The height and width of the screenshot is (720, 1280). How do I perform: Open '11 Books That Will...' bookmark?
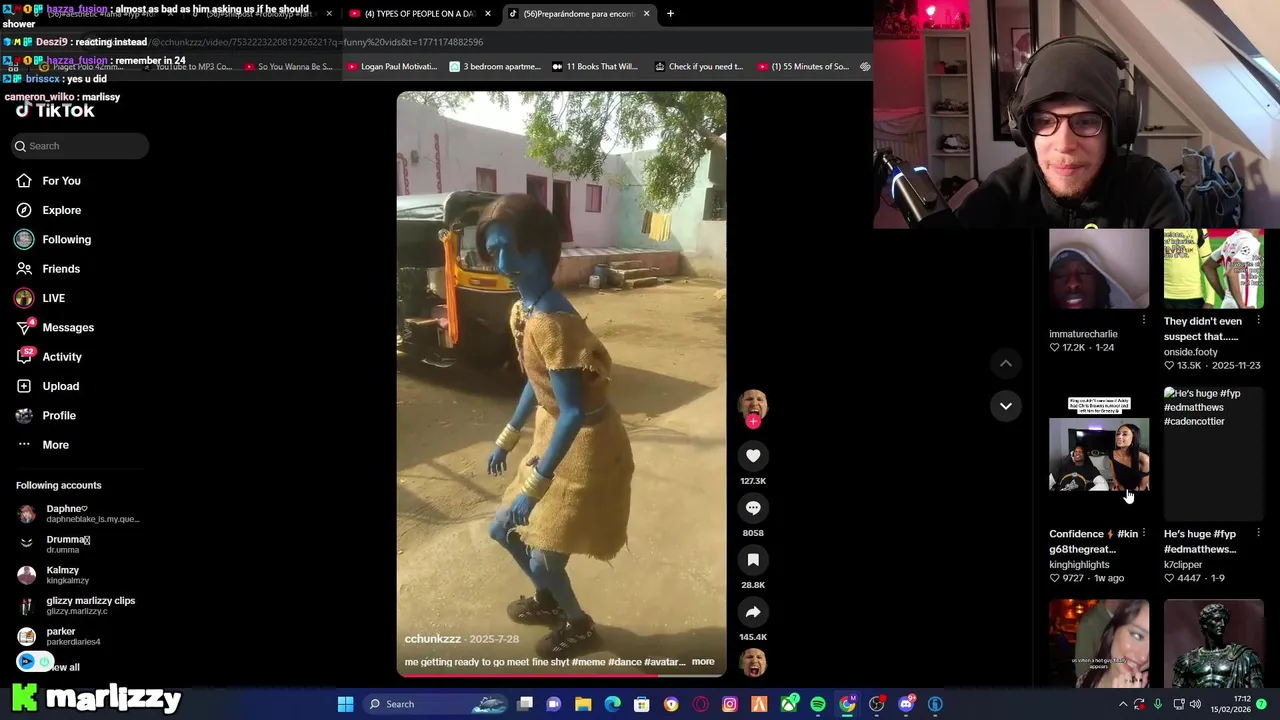point(594,67)
